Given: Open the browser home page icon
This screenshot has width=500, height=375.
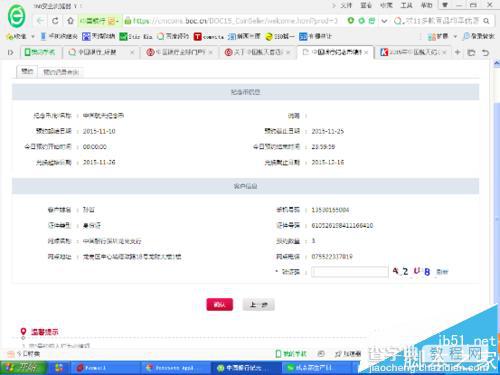Looking at the screenshot, I should (x=70, y=21).
